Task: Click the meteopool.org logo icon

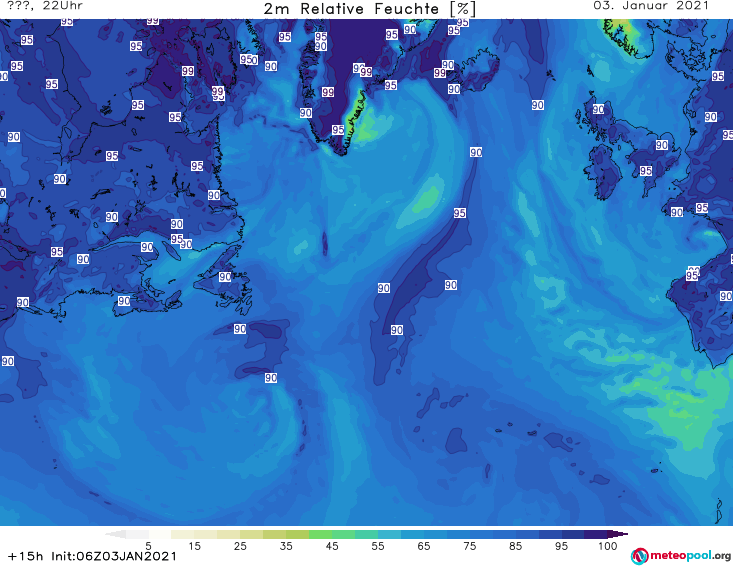Action: click(x=640, y=556)
